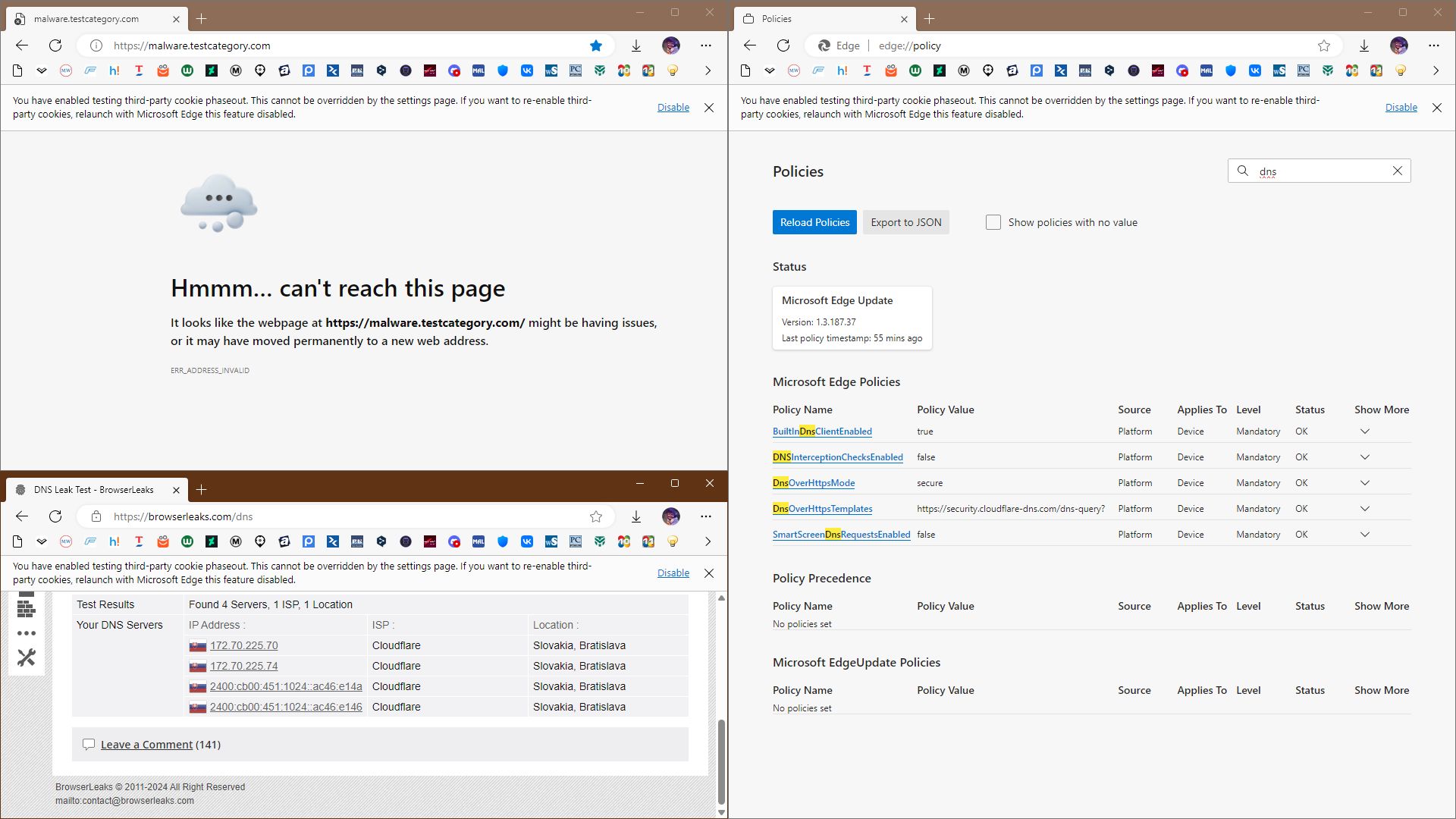Enable Show policies with no value
The width and height of the screenshot is (1456, 819).
(x=993, y=222)
